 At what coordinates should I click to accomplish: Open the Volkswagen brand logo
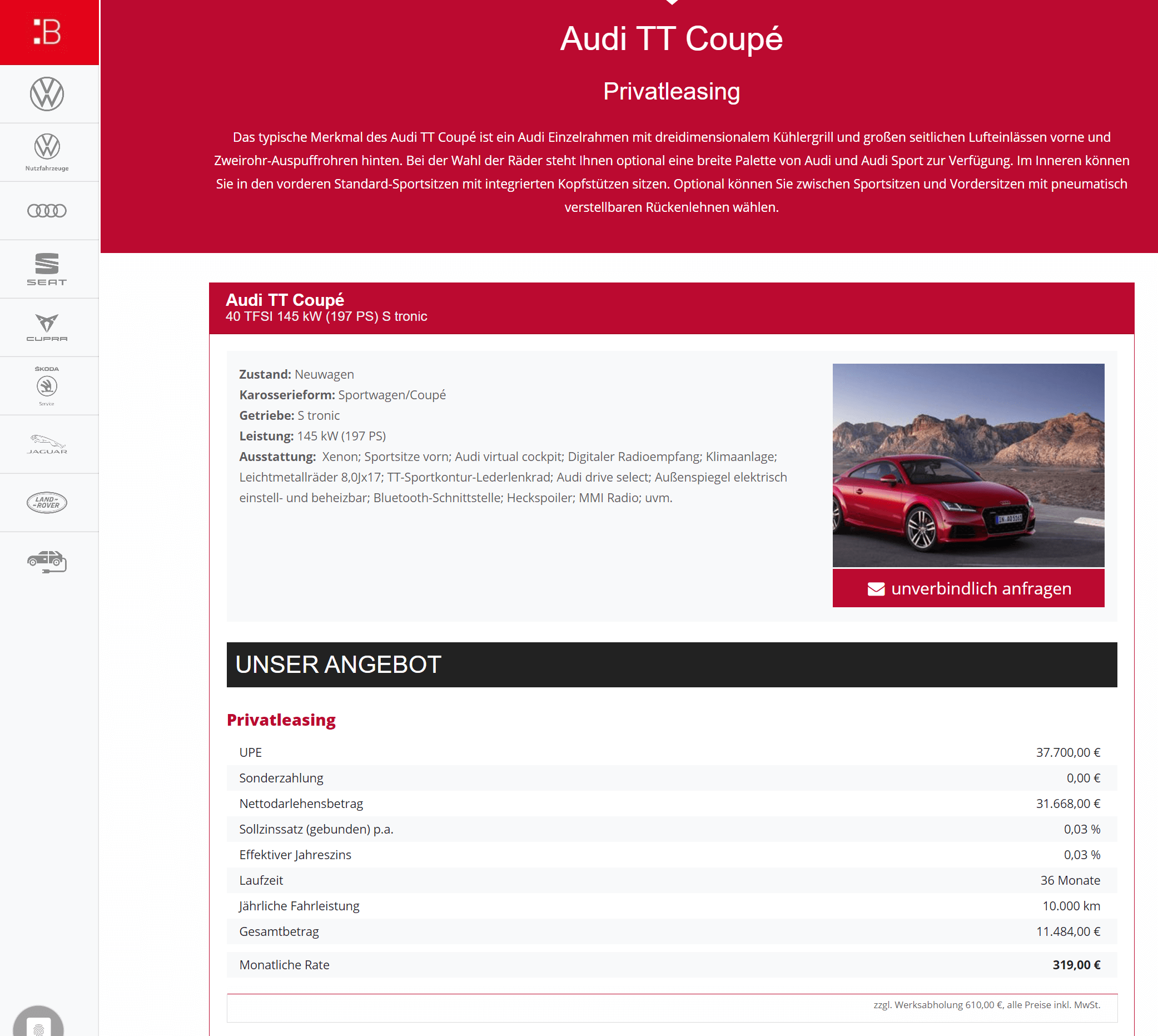coord(47,94)
